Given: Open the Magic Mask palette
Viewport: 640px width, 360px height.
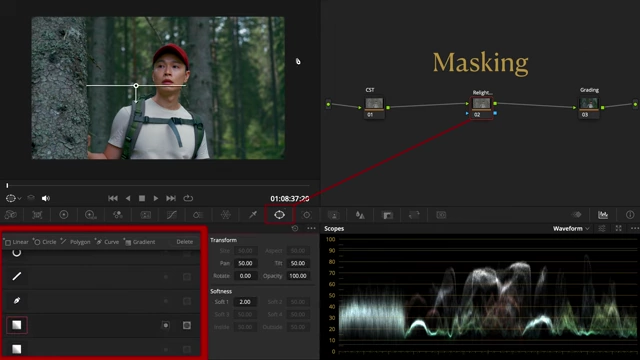Looking at the screenshot, I should click(333, 215).
